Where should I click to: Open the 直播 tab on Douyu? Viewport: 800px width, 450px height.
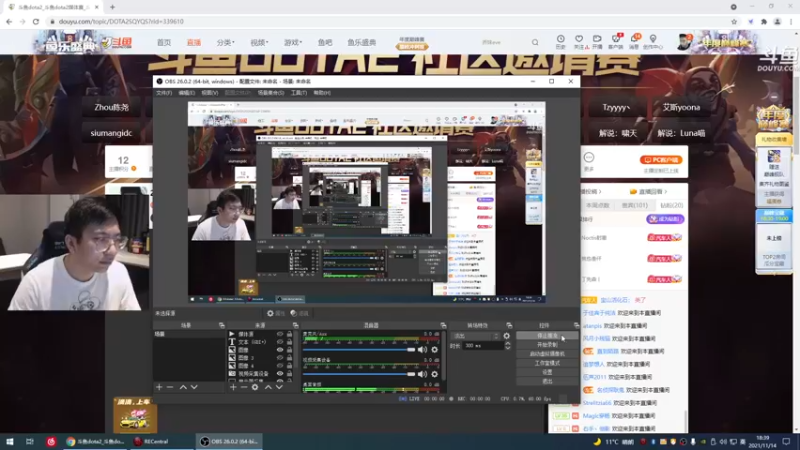click(194, 42)
